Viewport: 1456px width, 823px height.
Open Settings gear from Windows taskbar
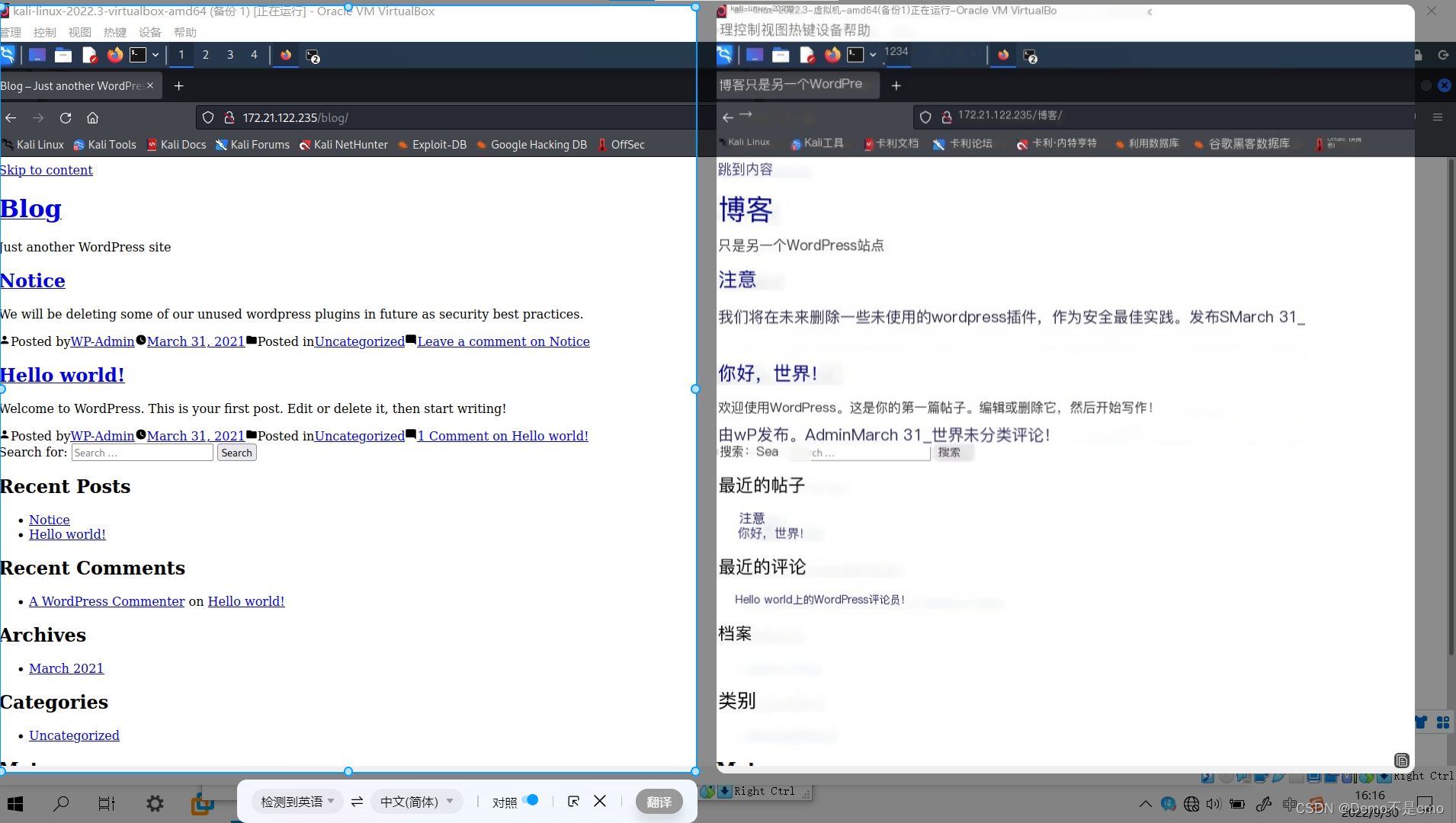[155, 803]
